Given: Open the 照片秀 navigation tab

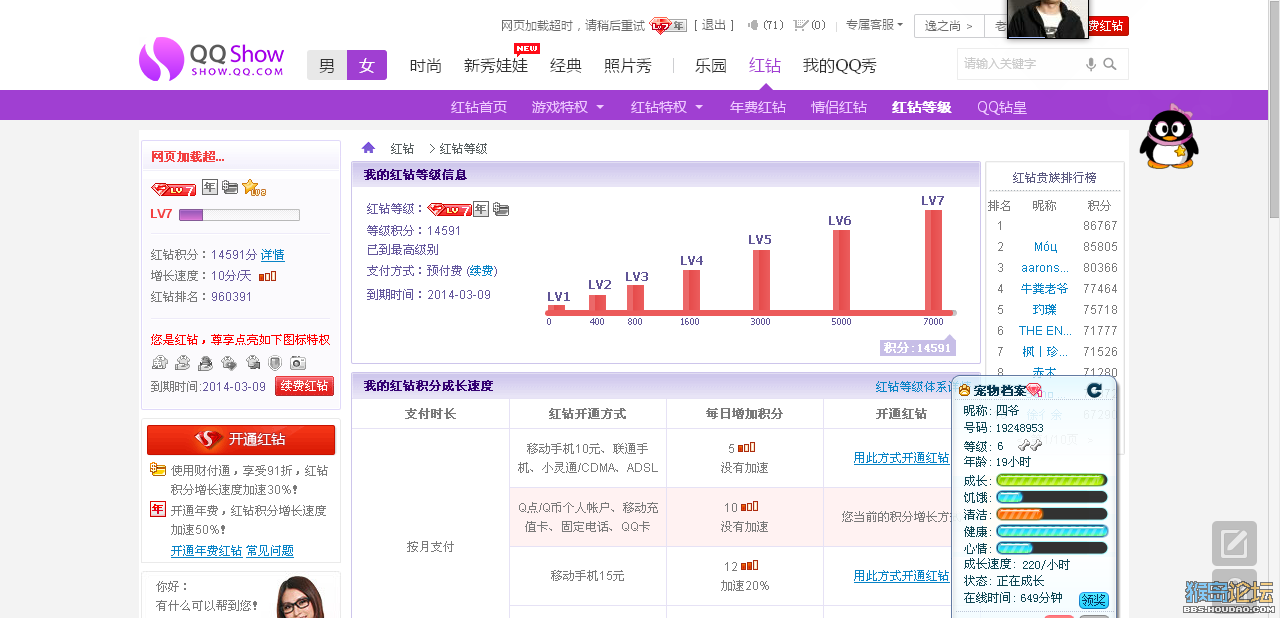Looking at the screenshot, I should coord(628,66).
